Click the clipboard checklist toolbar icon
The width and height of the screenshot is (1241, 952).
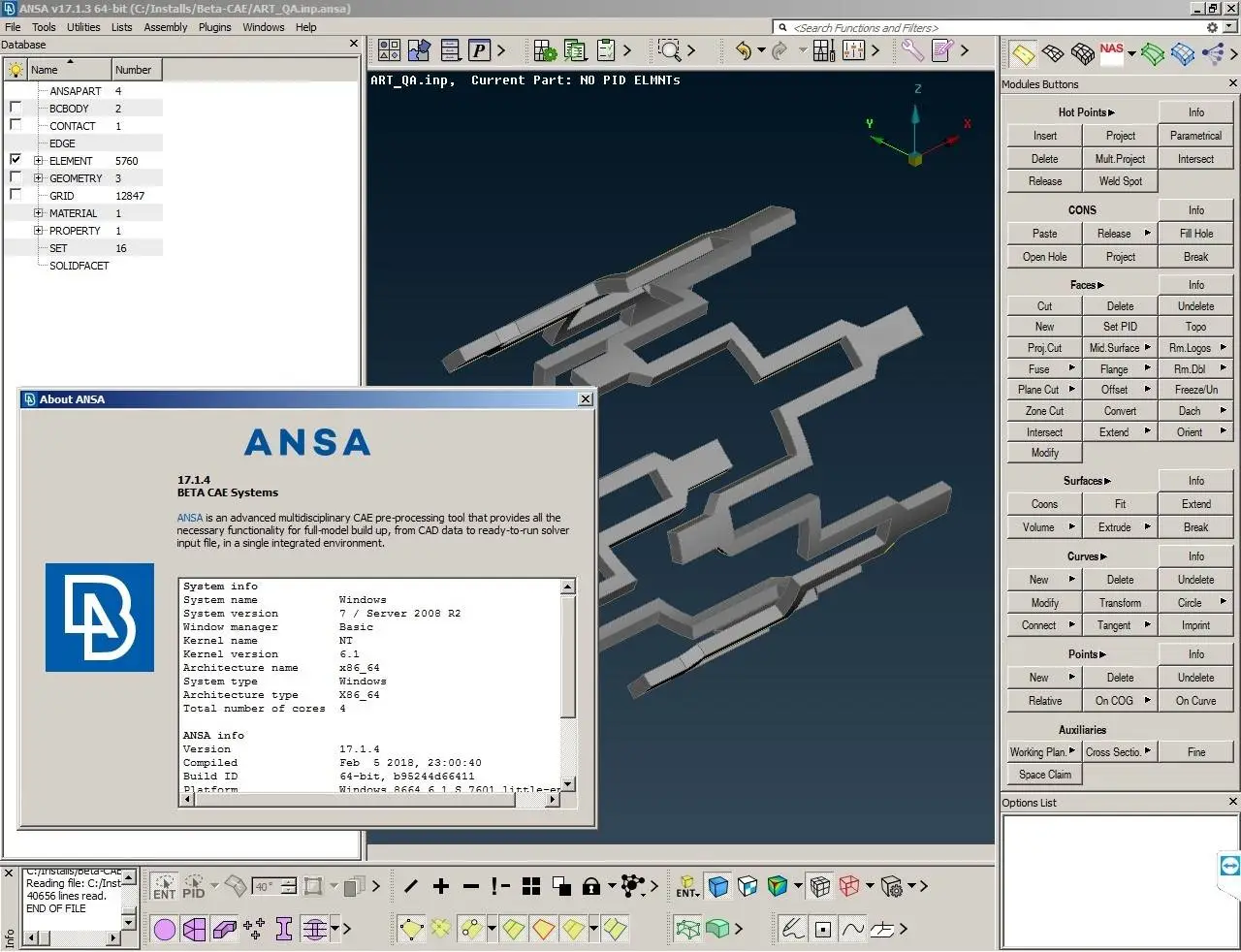(606, 50)
